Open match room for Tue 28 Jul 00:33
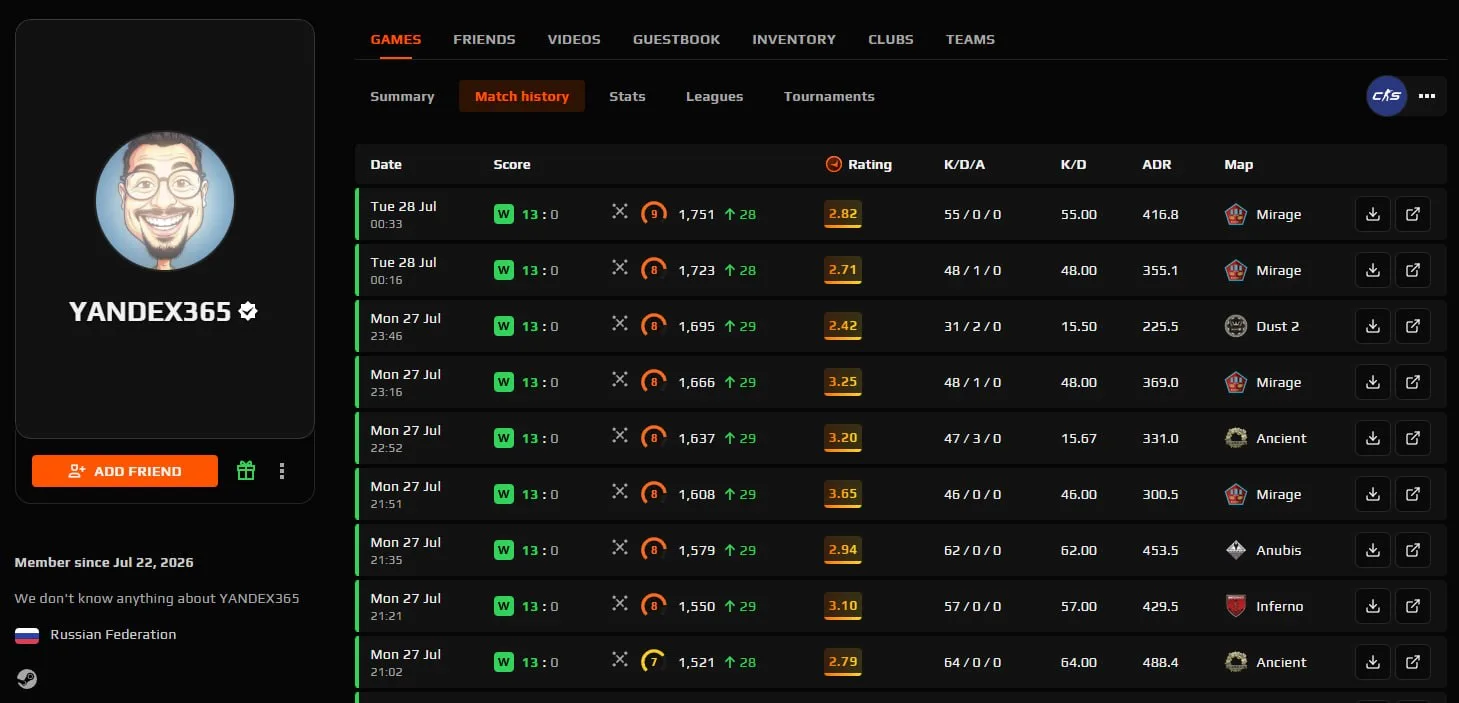 [1413, 214]
